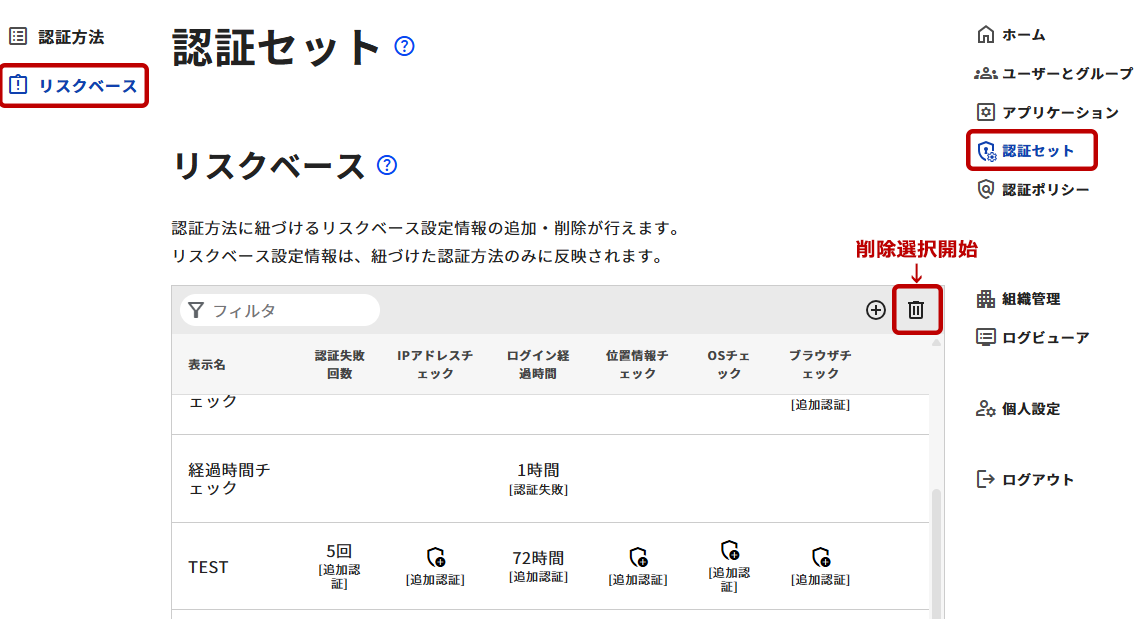Select 認証セット in right navigation

[1038, 151]
